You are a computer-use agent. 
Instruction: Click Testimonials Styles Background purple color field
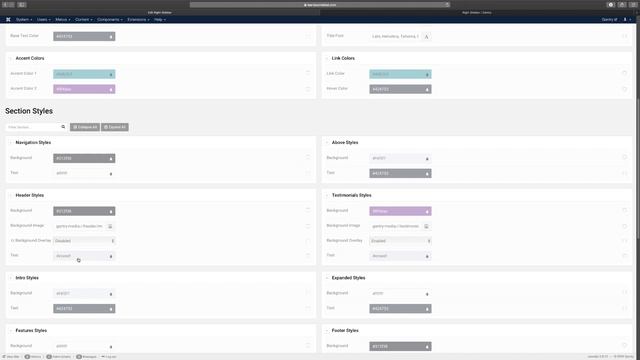point(400,211)
